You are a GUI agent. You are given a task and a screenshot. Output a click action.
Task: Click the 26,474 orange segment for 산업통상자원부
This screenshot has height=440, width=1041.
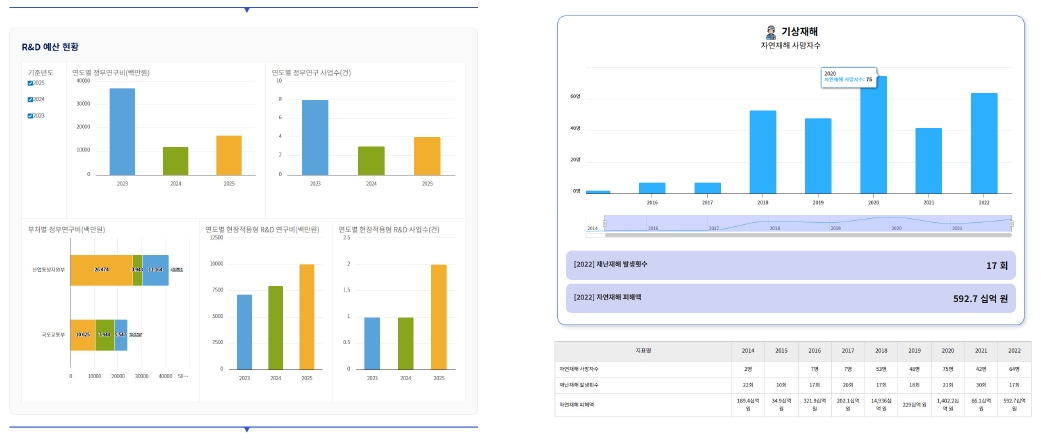click(102, 270)
